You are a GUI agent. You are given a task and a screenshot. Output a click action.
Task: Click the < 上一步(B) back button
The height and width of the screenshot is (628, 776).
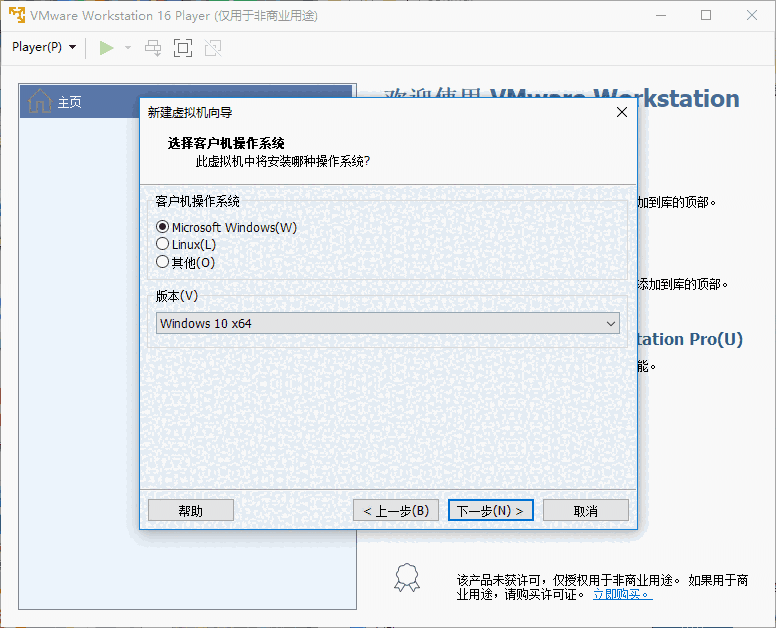(x=396, y=510)
